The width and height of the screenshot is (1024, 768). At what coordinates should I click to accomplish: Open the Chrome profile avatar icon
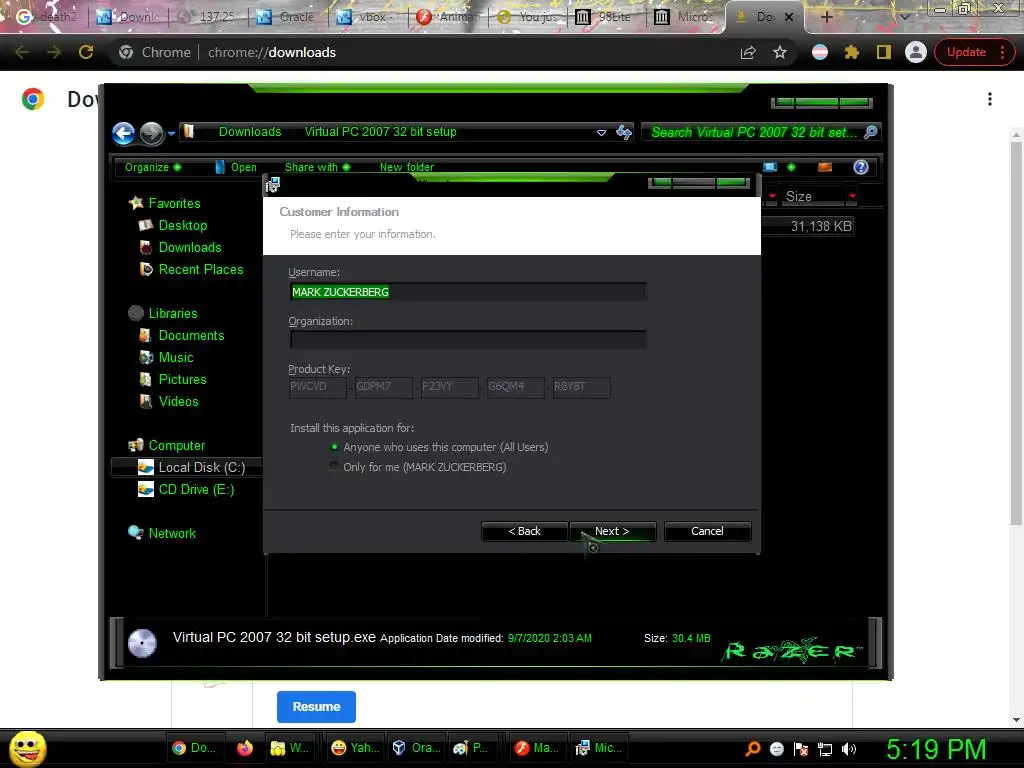(916, 52)
